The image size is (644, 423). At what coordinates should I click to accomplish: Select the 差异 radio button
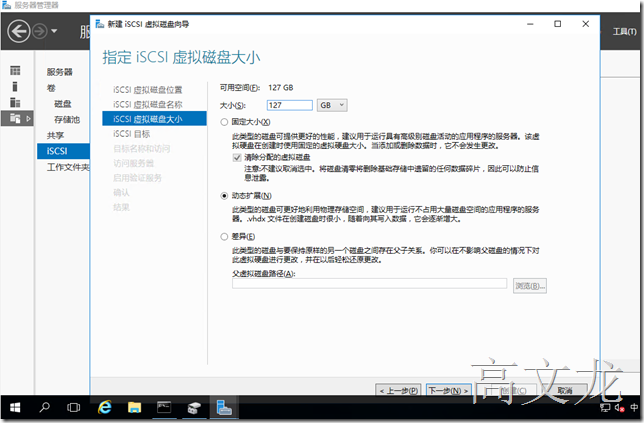pos(224,237)
